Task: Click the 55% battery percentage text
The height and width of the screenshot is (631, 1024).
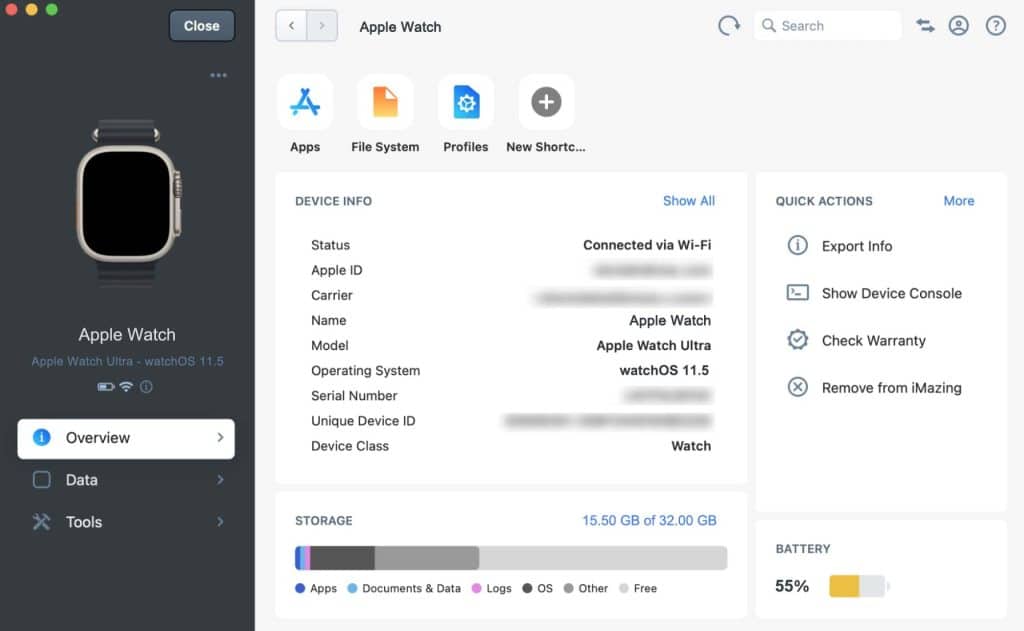Action: click(x=792, y=586)
